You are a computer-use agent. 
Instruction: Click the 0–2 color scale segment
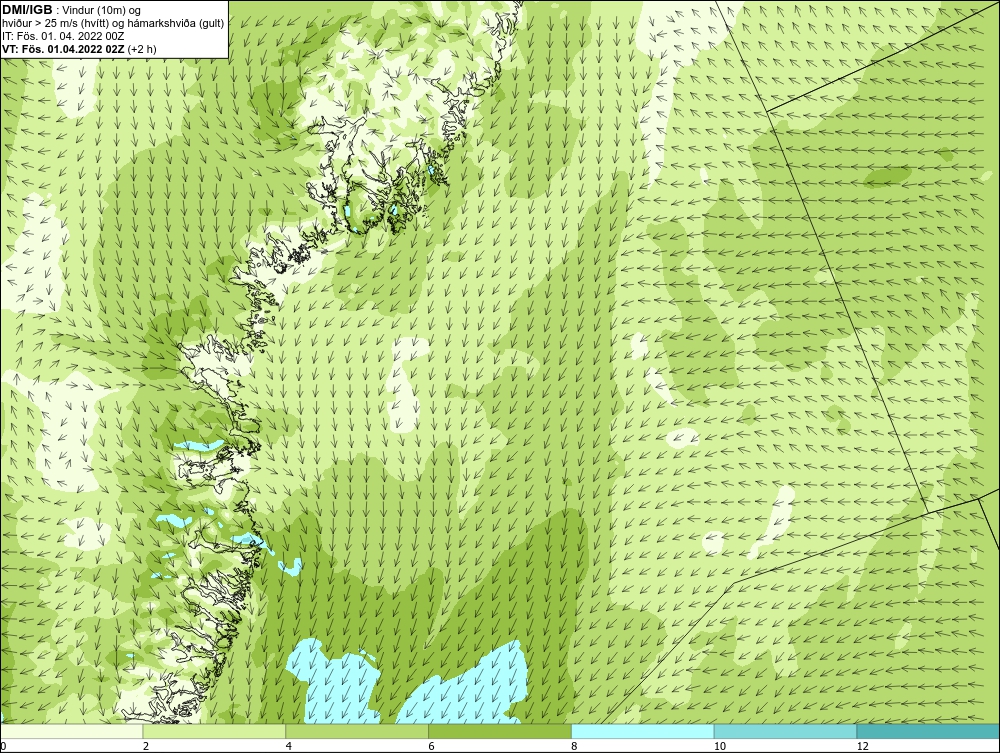pyautogui.click(x=71, y=731)
